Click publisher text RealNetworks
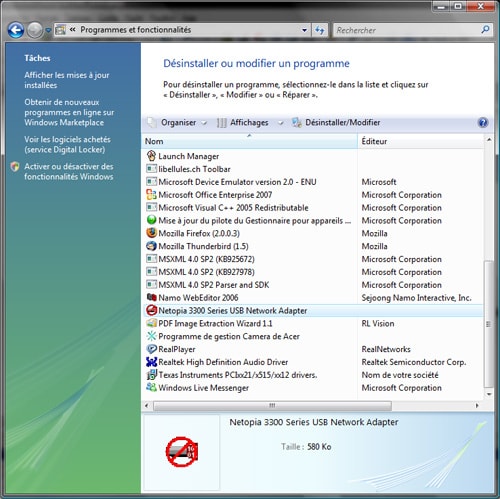 386,349
